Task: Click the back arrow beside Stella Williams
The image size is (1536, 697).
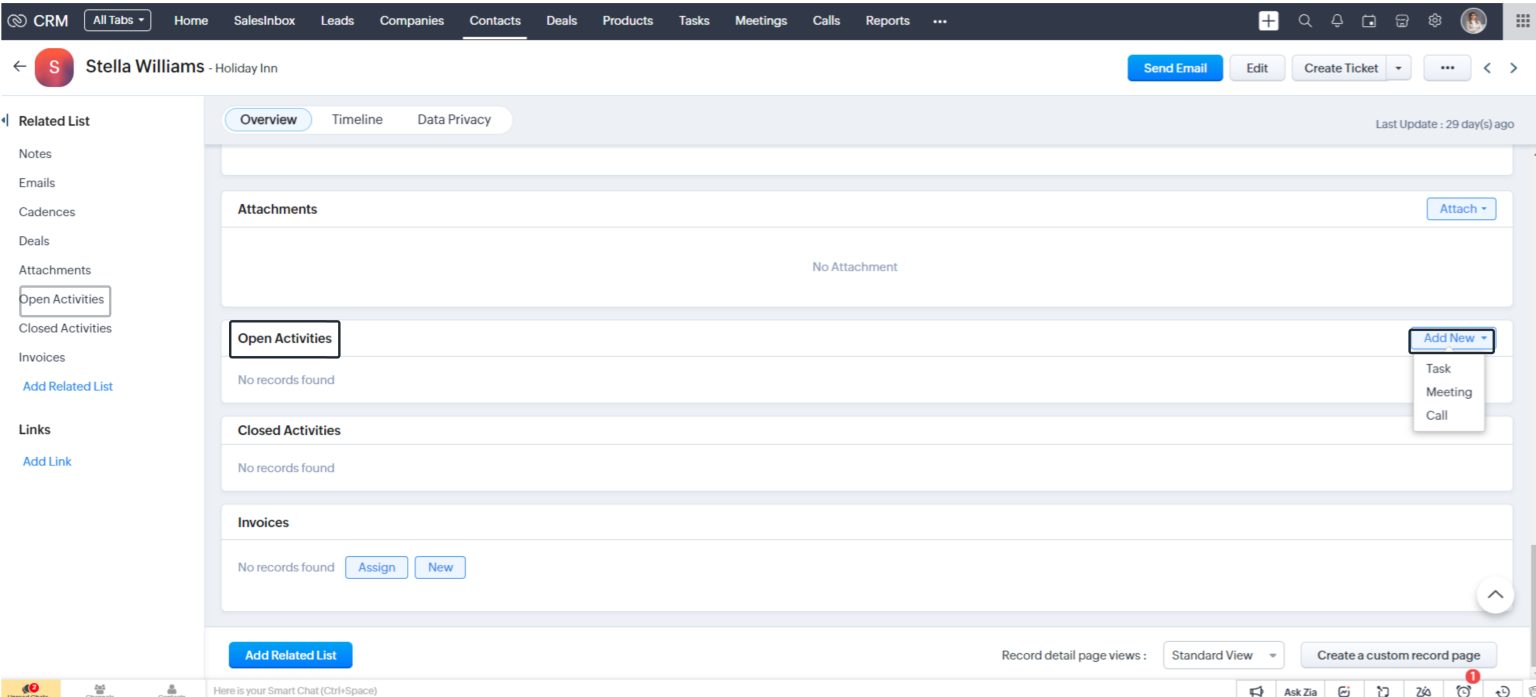Action: (x=19, y=66)
